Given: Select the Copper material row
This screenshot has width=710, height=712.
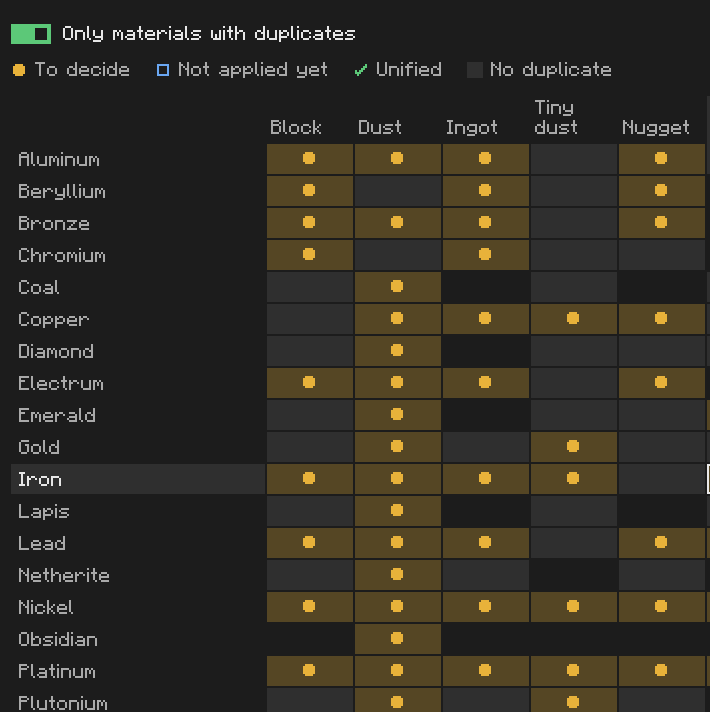Looking at the screenshot, I should click(x=138, y=319).
